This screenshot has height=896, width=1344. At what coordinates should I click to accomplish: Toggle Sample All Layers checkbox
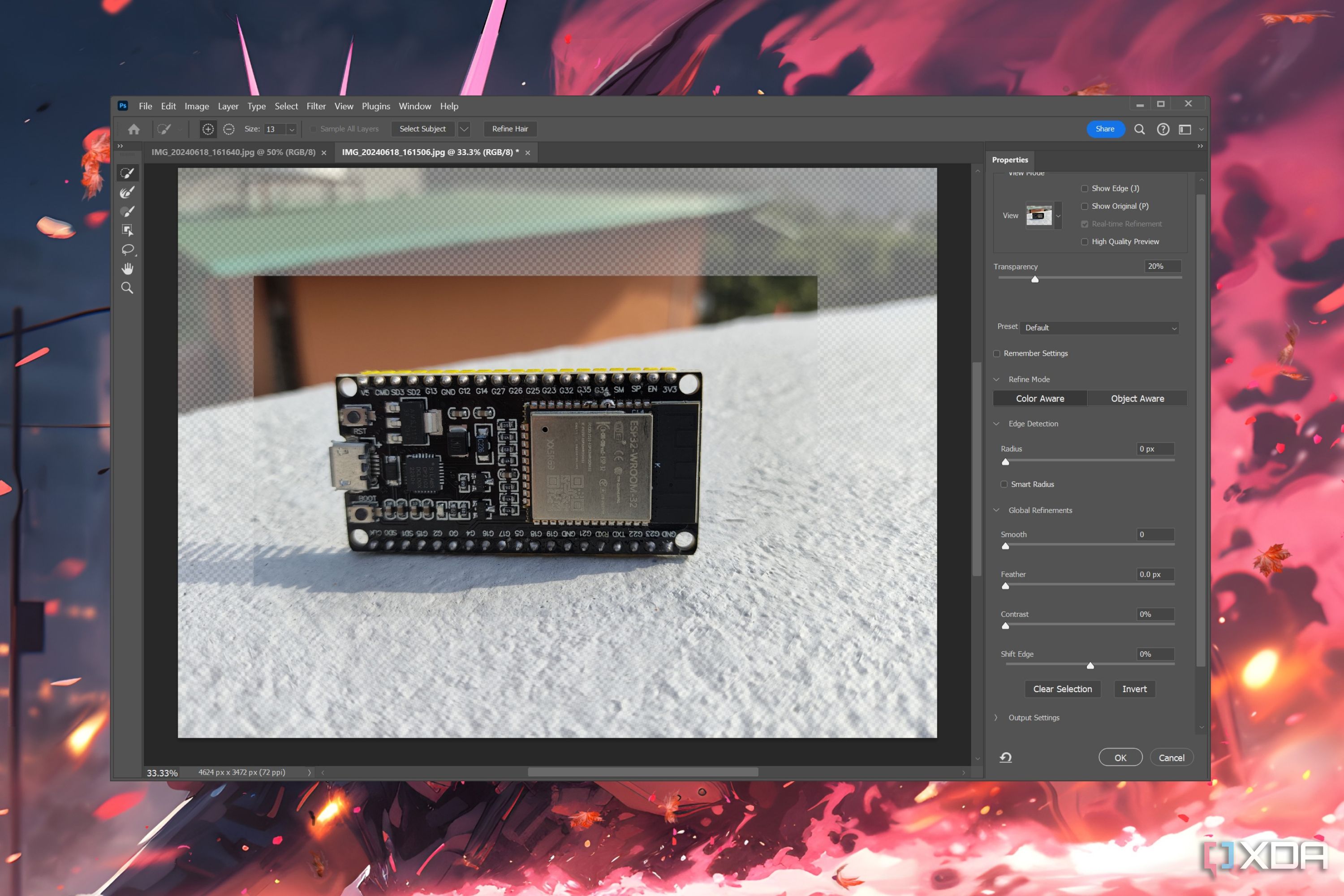(x=313, y=129)
